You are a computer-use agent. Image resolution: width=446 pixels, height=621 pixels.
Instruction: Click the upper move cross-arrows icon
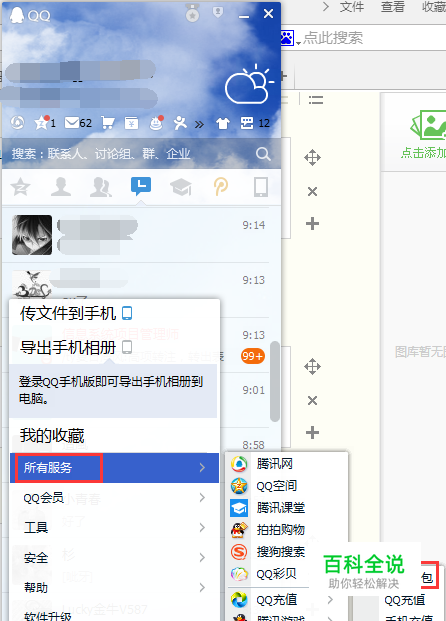(x=312, y=158)
